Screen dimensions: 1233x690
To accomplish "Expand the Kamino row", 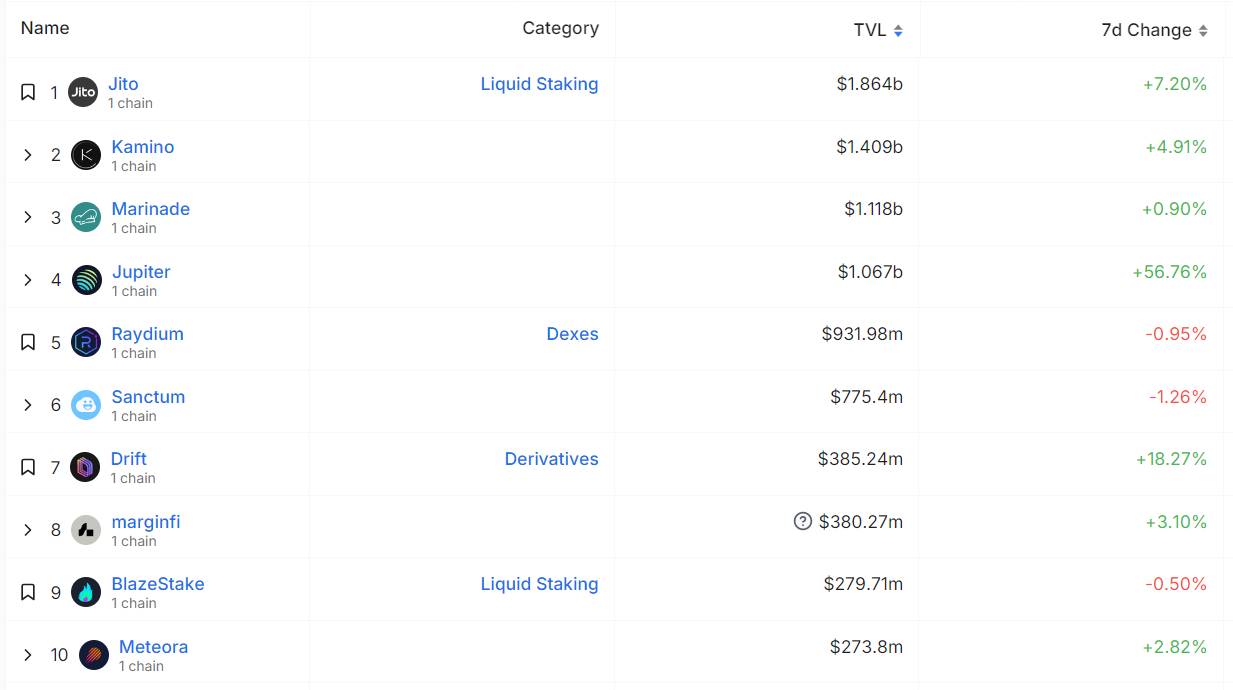I will pos(28,155).
